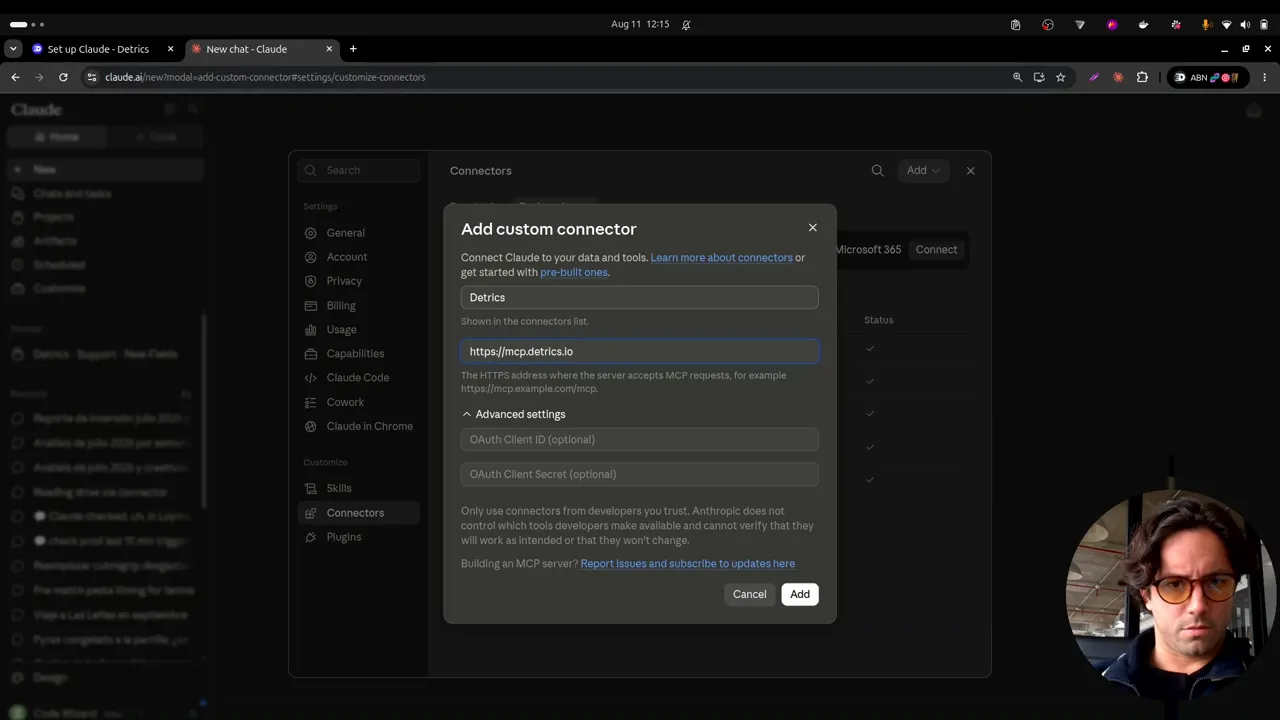The height and width of the screenshot is (720, 1280).
Task: Go forward in browser history
Action: [39, 77]
